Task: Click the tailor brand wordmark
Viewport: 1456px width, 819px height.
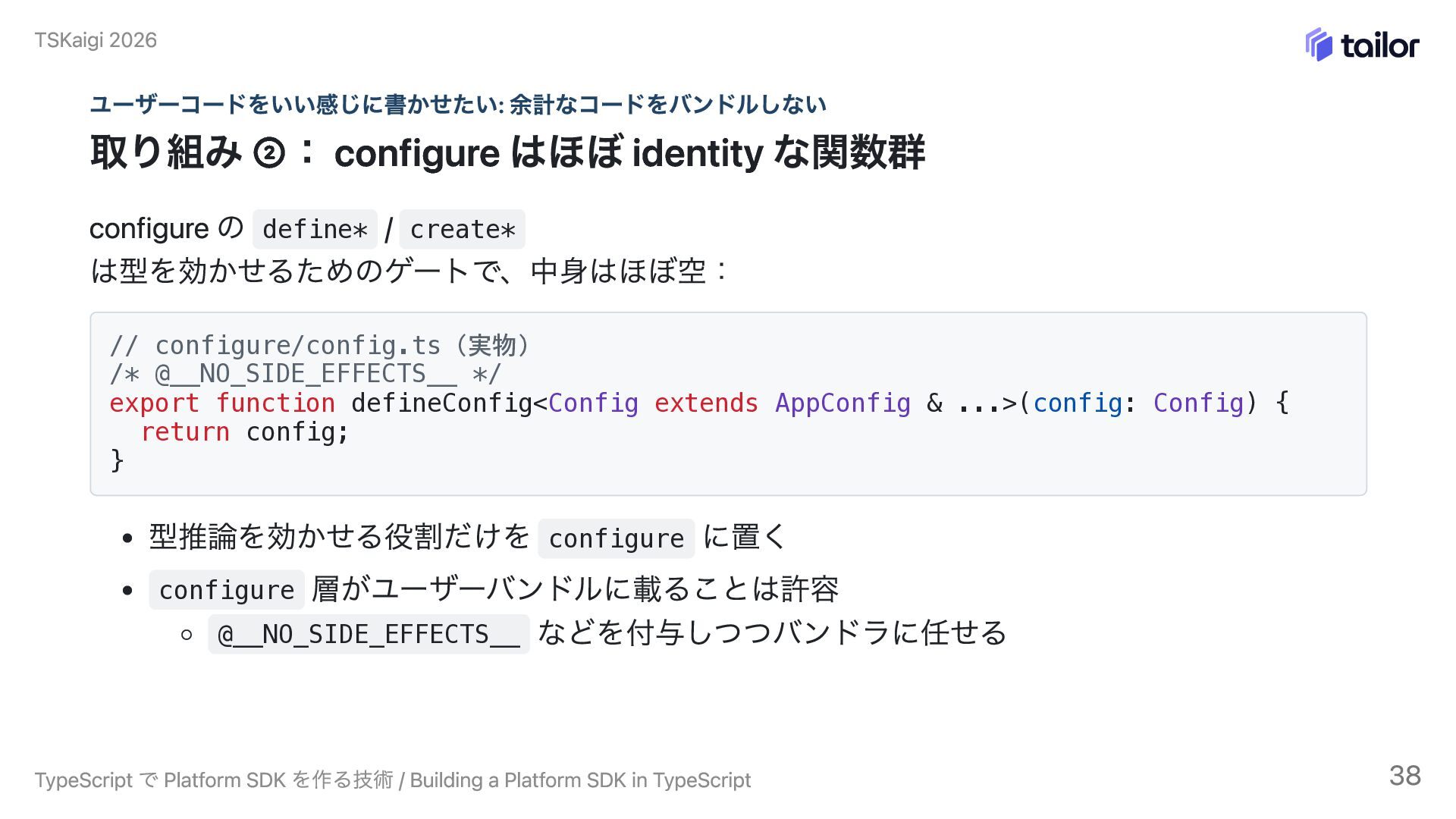Action: point(1379,45)
